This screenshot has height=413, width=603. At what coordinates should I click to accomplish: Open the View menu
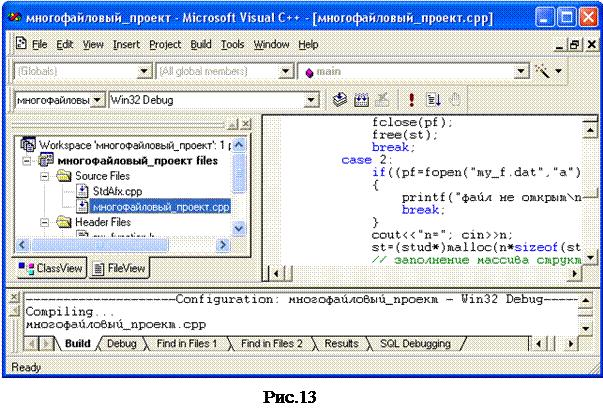tap(93, 45)
